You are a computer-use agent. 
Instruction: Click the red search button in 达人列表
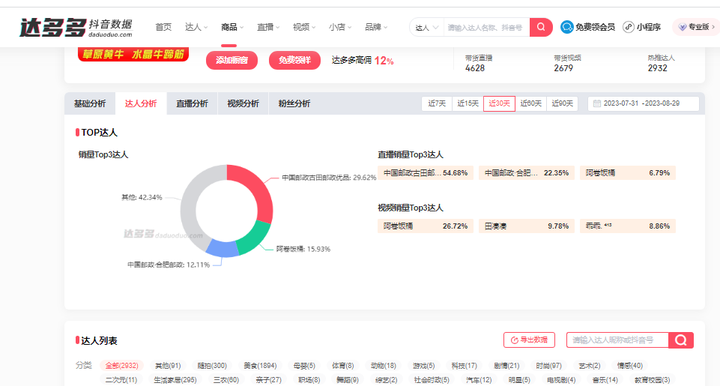click(x=681, y=340)
